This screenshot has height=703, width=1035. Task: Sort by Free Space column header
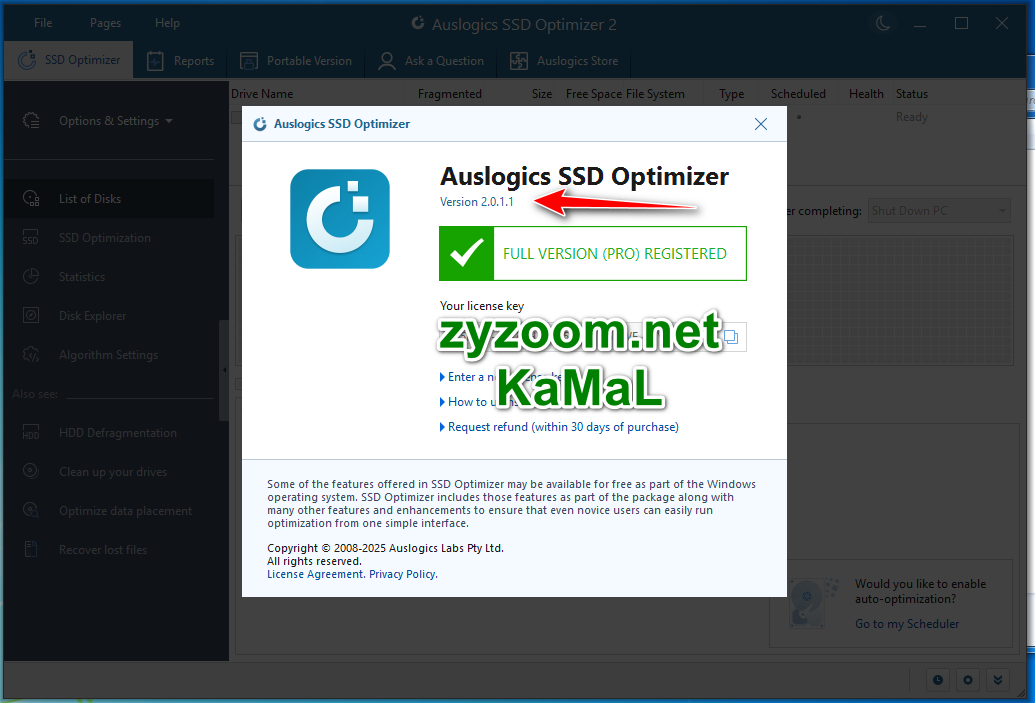point(593,94)
